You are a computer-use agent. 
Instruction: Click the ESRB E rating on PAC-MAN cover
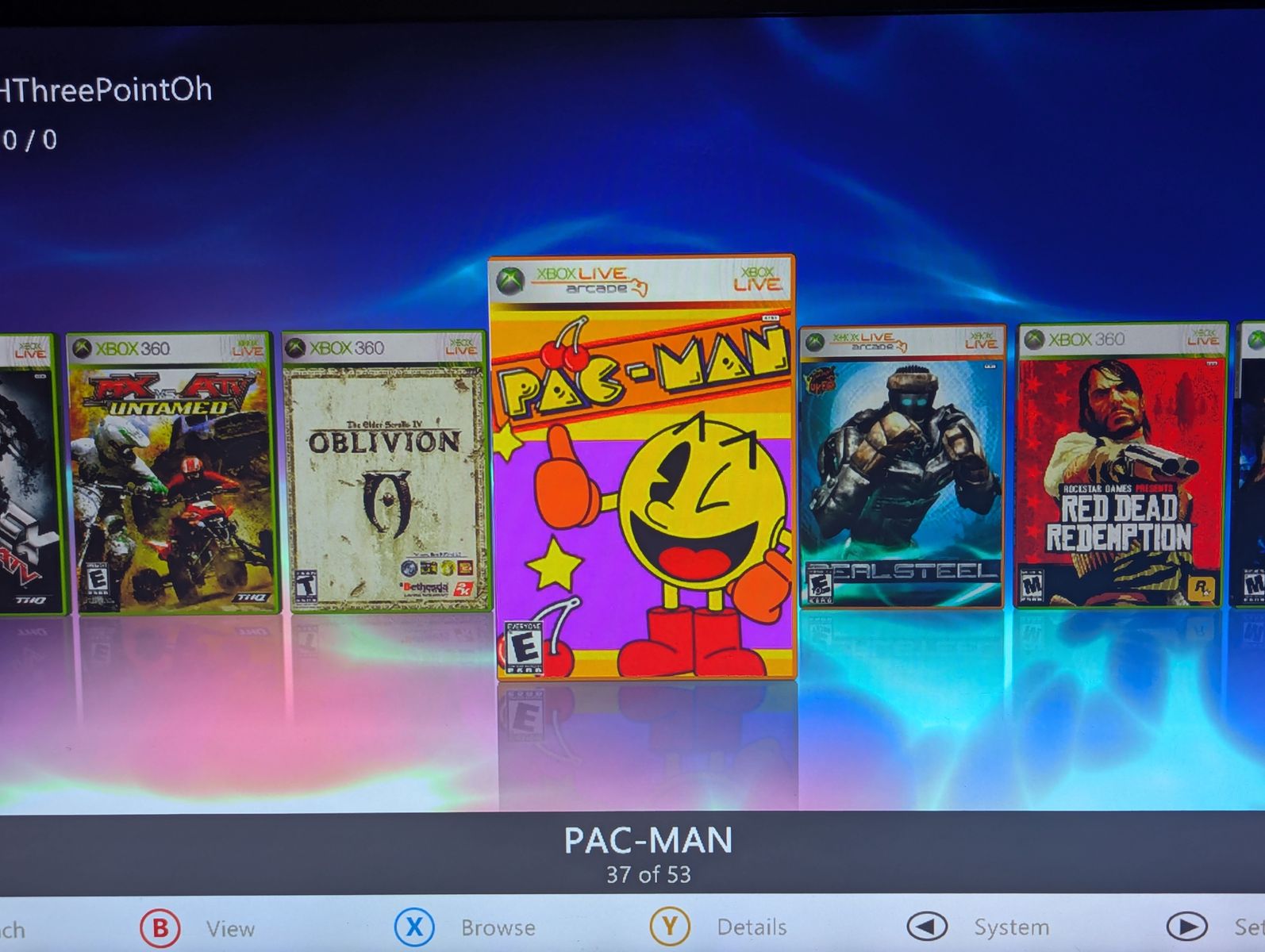pos(524,647)
